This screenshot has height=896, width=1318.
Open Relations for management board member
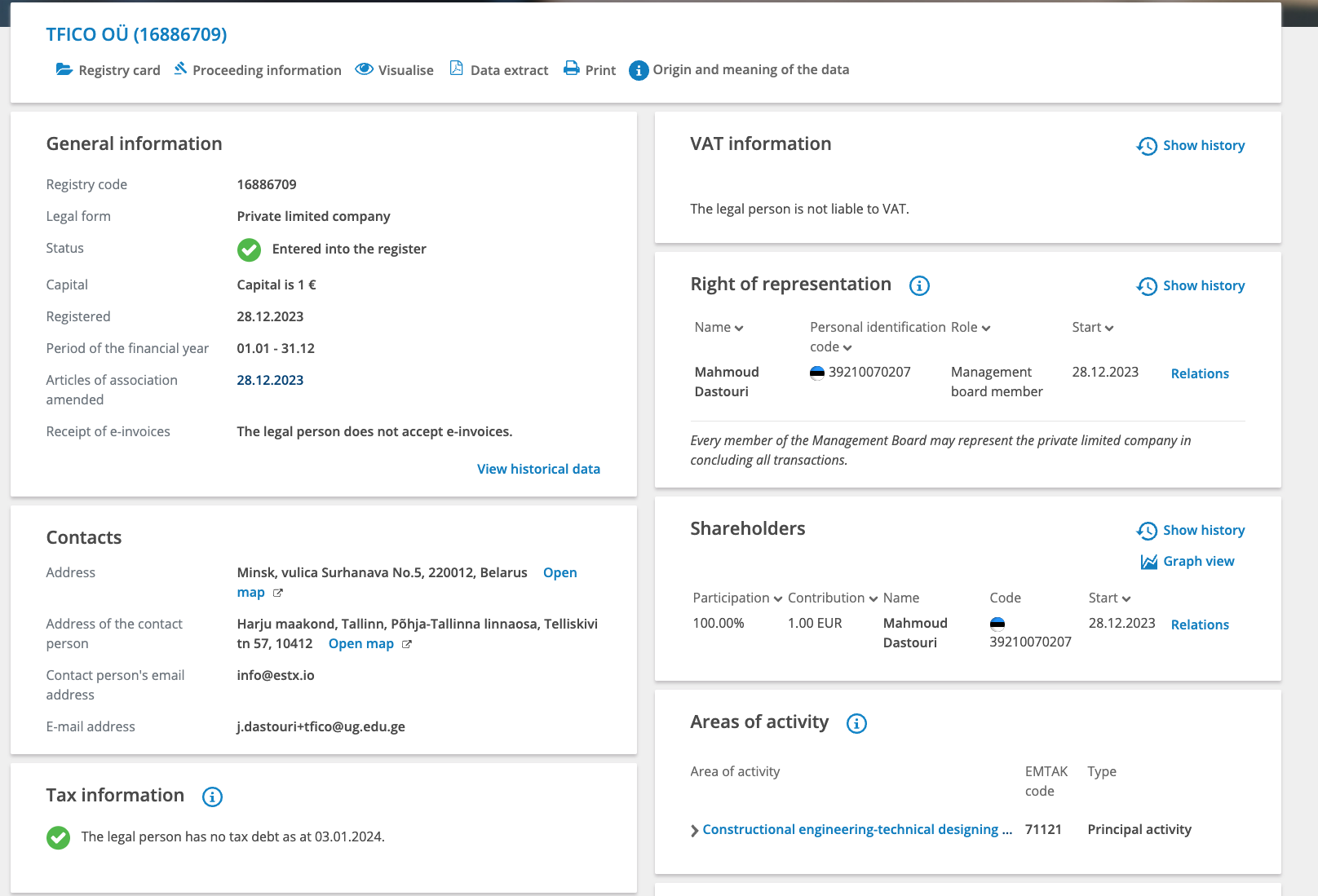1200,373
